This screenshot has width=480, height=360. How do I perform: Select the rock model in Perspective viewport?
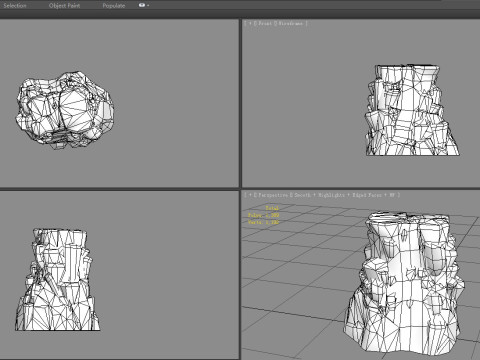[403, 282]
